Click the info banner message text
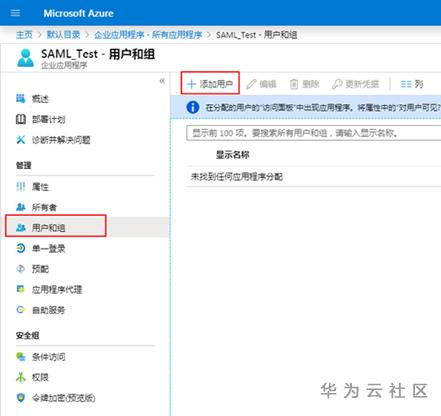441x416 pixels. pos(323,107)
